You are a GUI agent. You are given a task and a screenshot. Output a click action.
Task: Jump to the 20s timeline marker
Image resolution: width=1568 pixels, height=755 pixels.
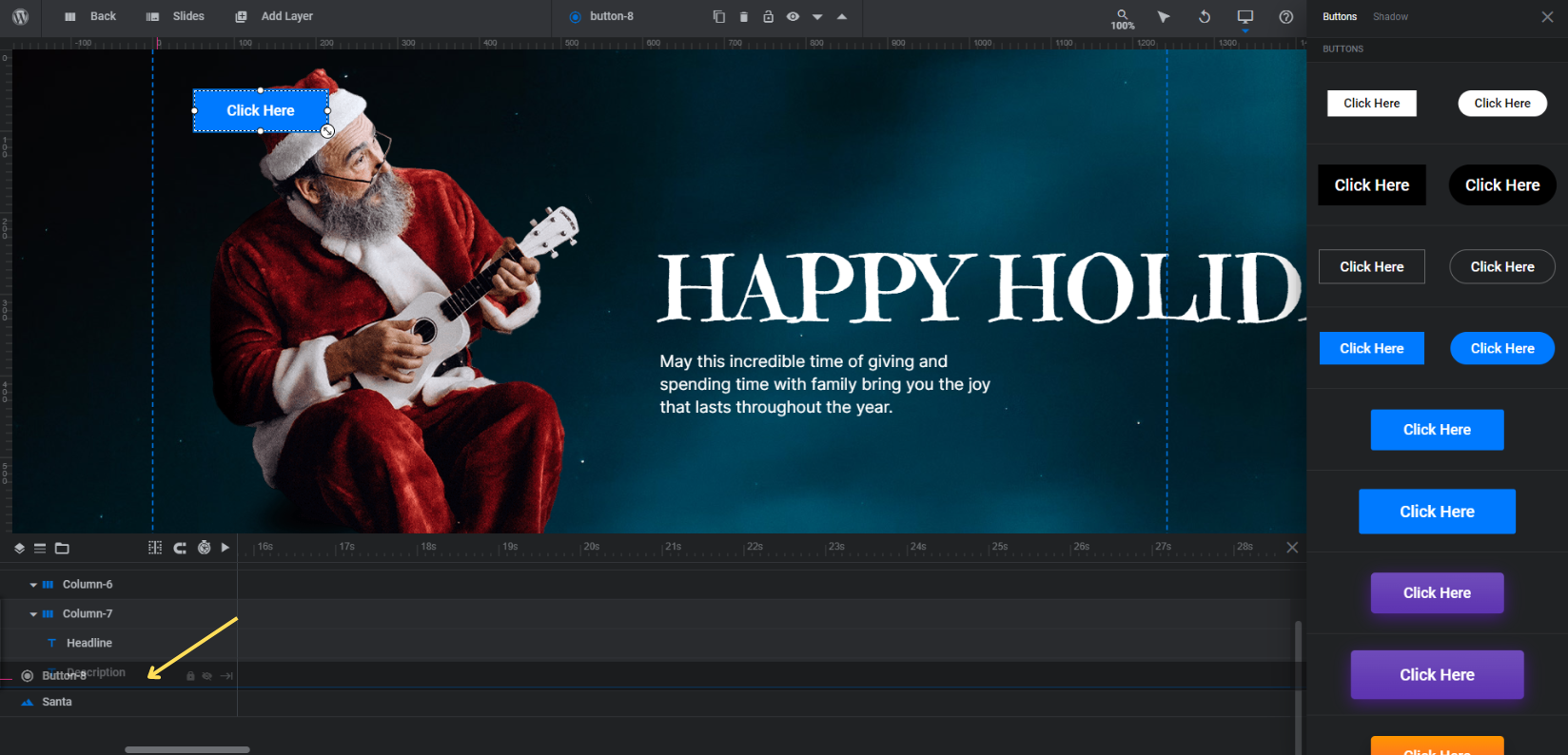pos(590,548)
